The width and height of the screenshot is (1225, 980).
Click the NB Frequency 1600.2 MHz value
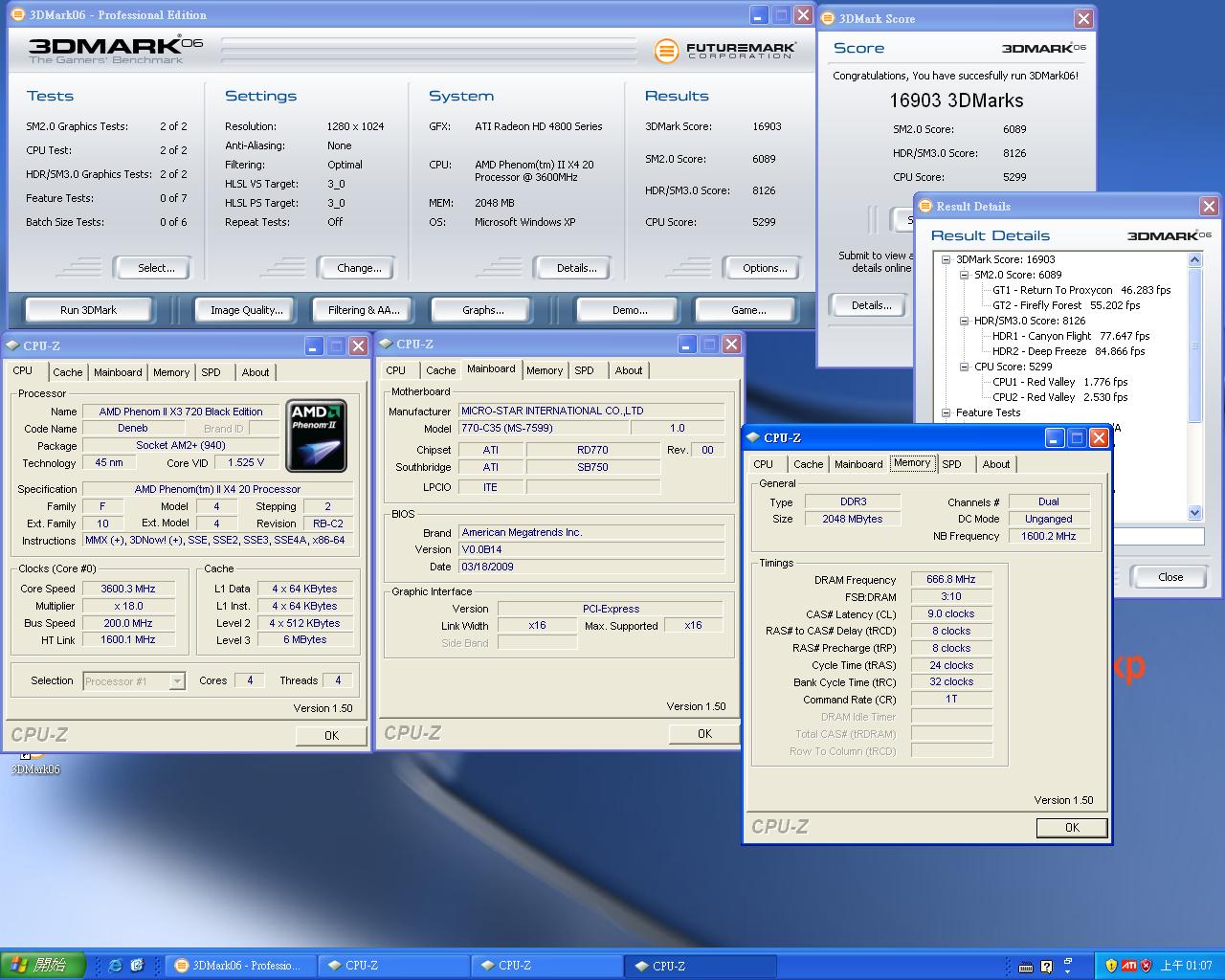1048,536
